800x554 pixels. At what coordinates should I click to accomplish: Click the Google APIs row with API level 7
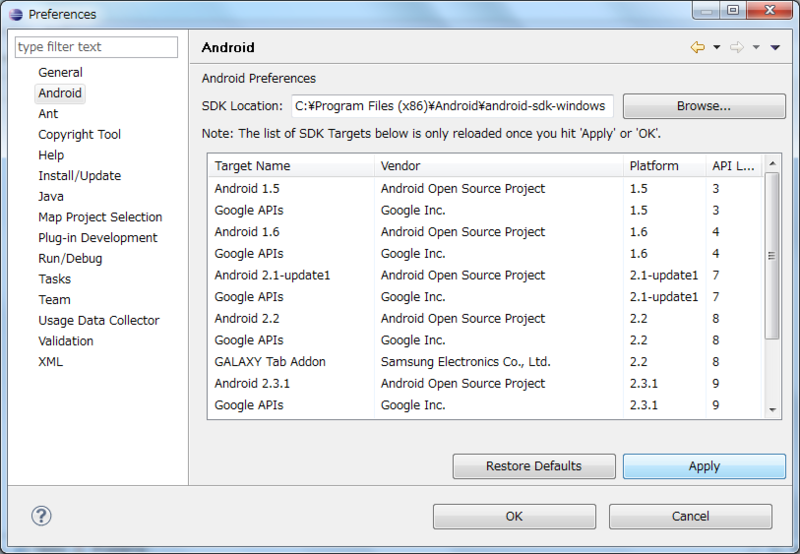(485, 297)
